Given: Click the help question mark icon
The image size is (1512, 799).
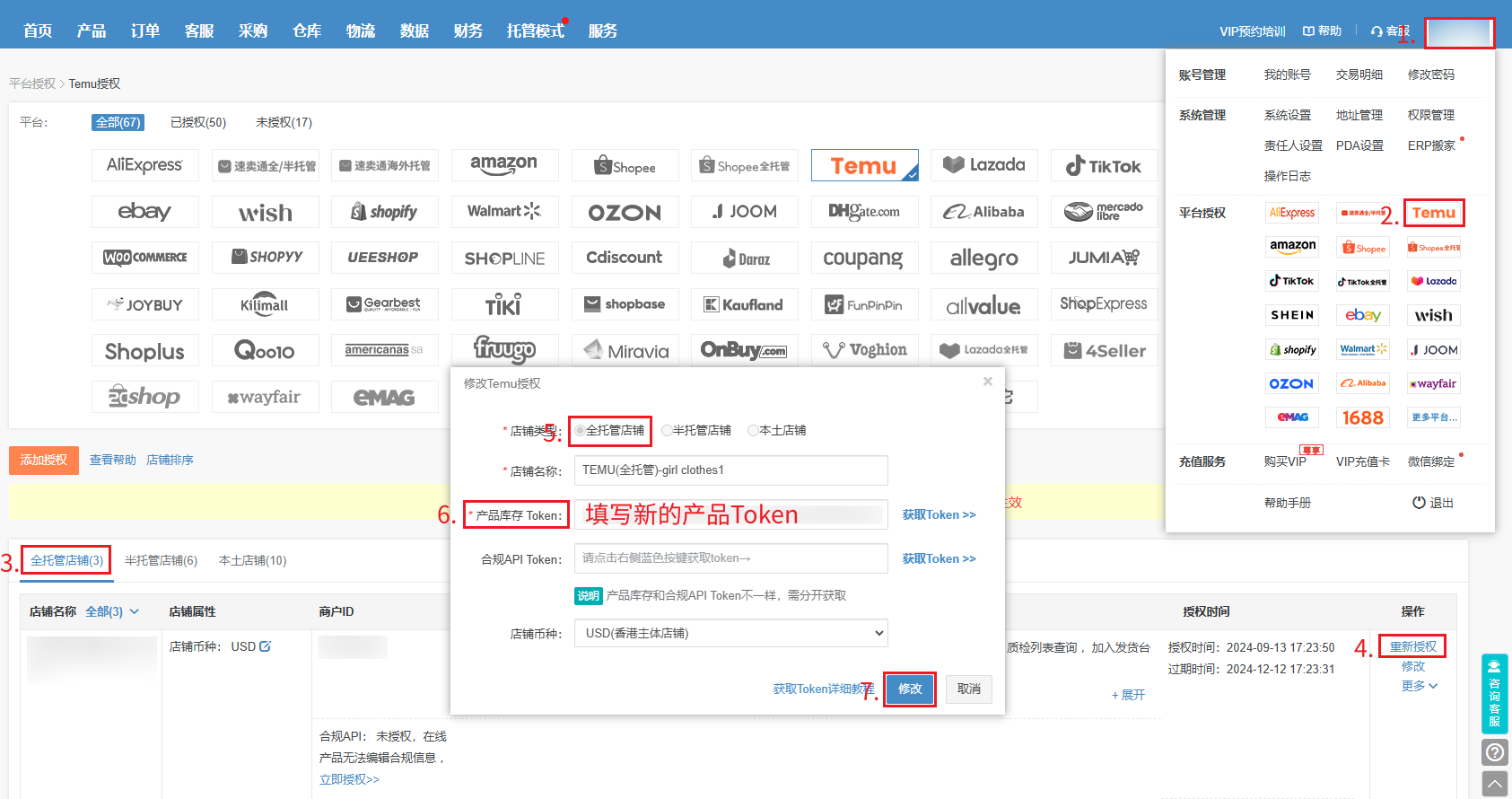Looking at the screenshot, I should (x=1495, y=752).
